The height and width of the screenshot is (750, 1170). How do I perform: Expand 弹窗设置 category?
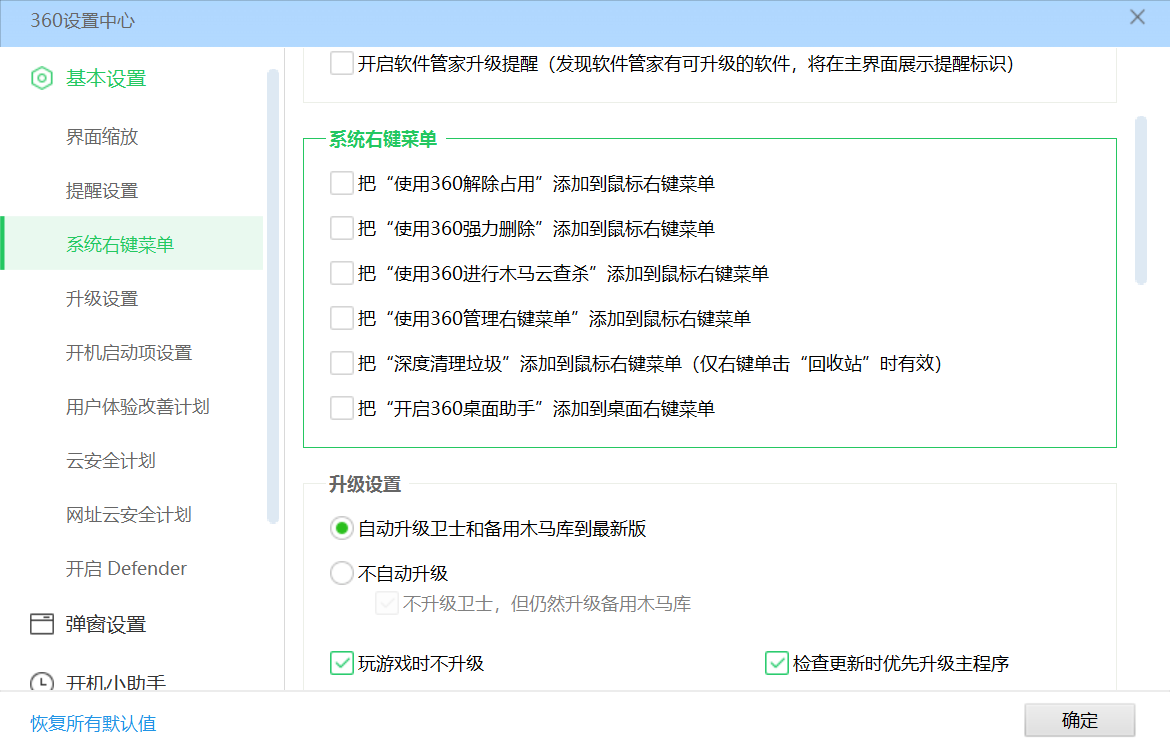(106, 624)
